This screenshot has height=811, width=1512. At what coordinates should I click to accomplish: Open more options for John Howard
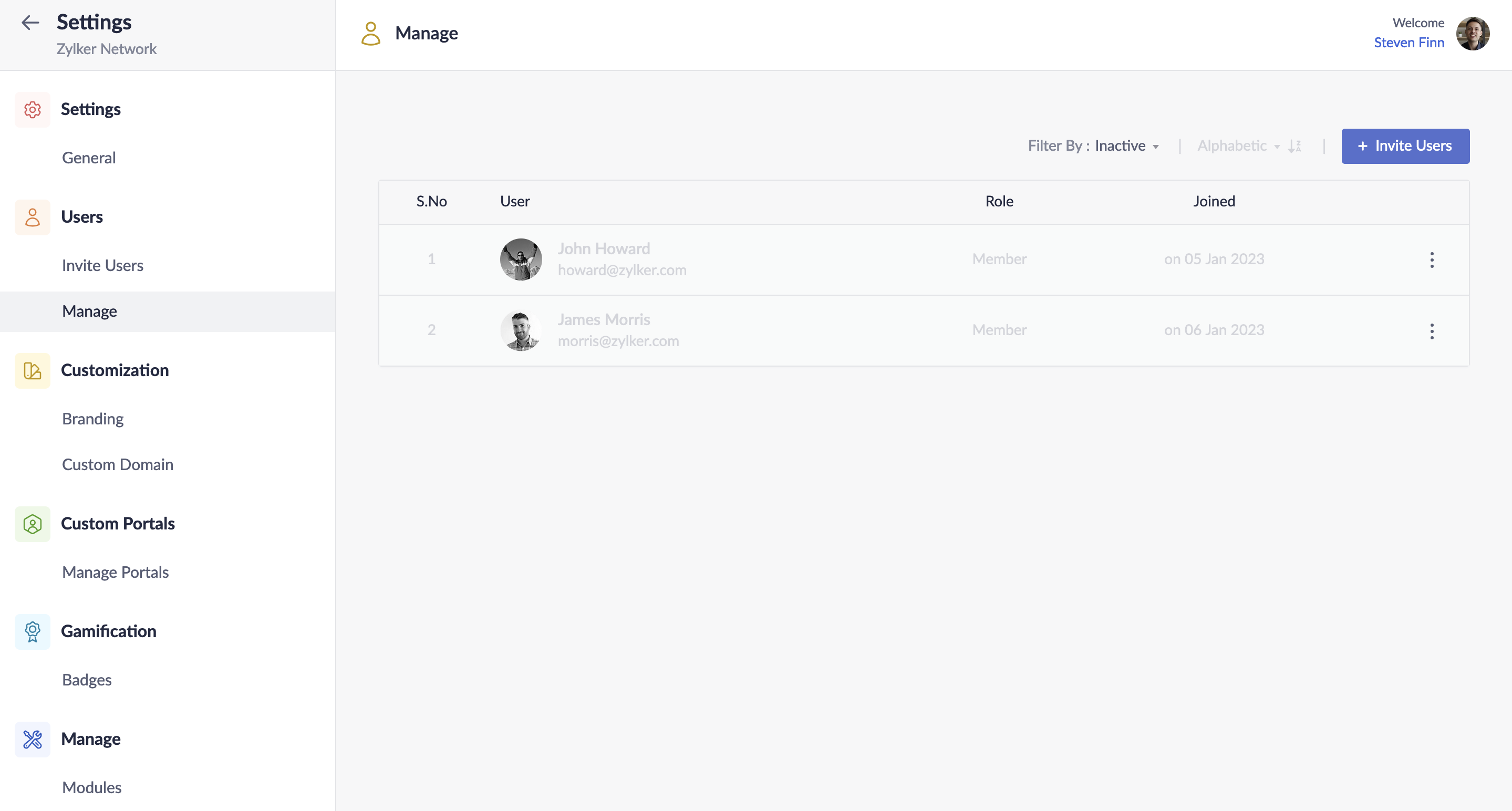point(1432,259)
